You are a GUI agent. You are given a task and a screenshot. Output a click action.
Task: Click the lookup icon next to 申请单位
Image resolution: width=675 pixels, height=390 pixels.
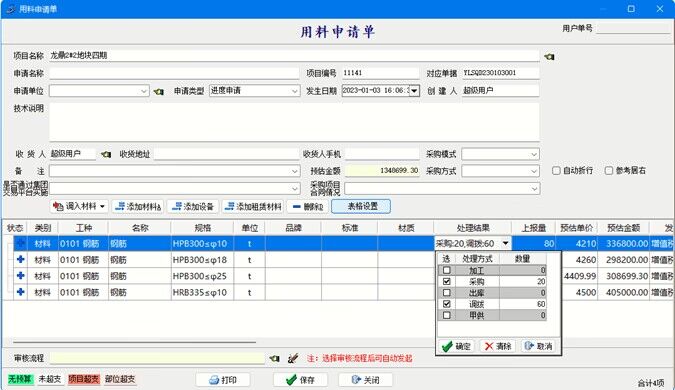click(158, 91)
